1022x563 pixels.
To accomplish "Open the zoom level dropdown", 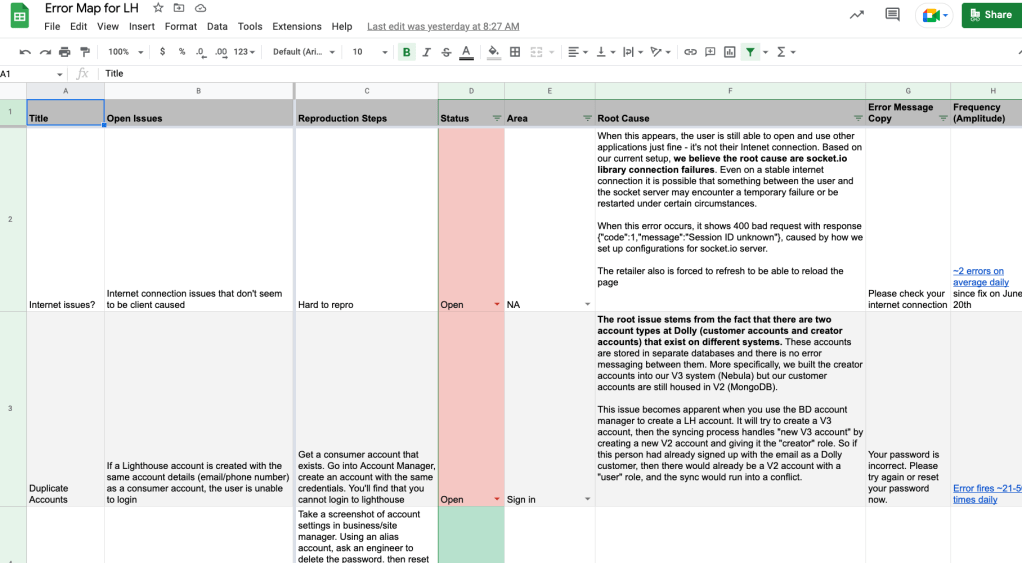I will (x=125, y=52).
